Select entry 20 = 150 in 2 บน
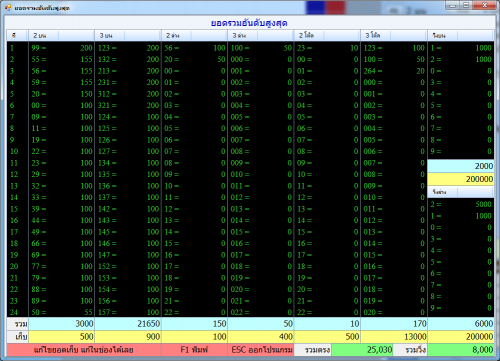The height and width of the screenshot is (361, 500). [62, 94]
